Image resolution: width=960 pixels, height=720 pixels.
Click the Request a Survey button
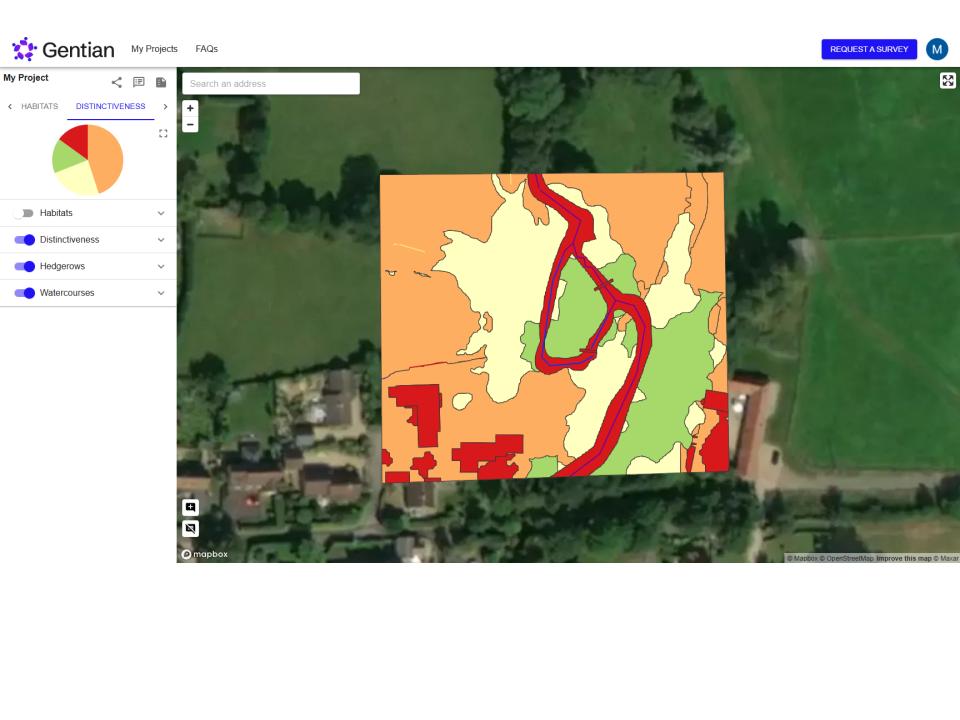(x=868, y=49)
